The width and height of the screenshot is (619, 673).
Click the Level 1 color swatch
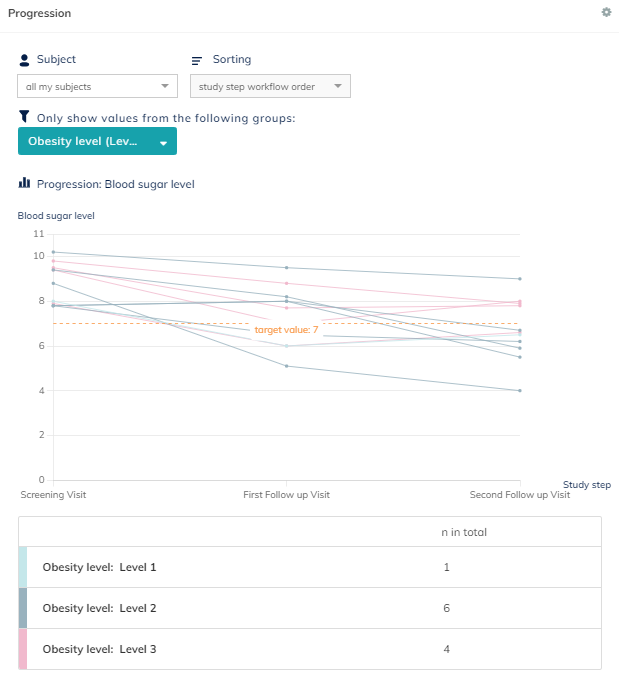pos(23,567)
